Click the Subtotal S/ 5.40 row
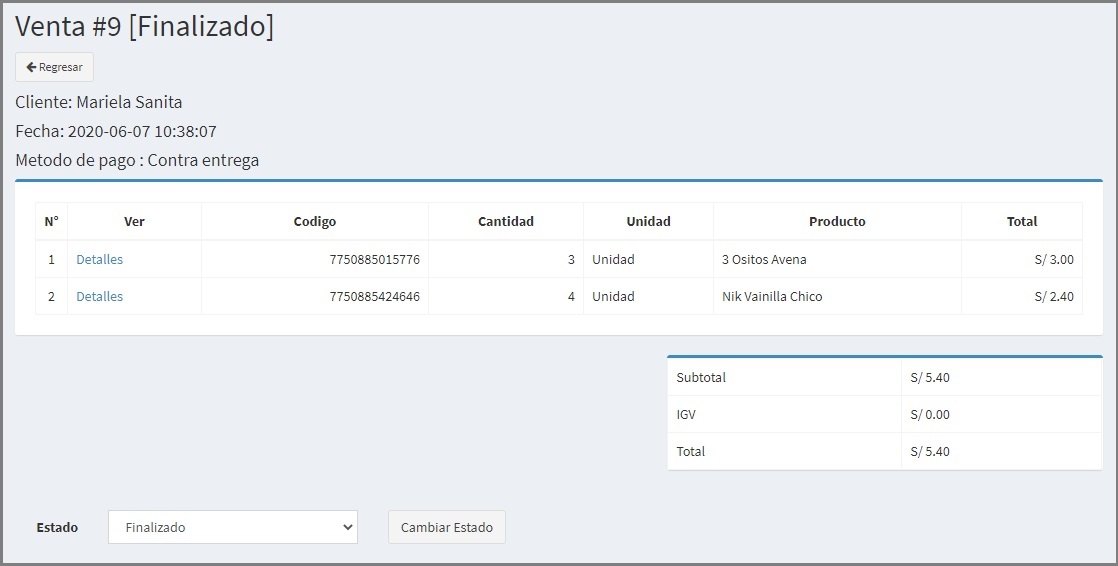 (885, 378)
